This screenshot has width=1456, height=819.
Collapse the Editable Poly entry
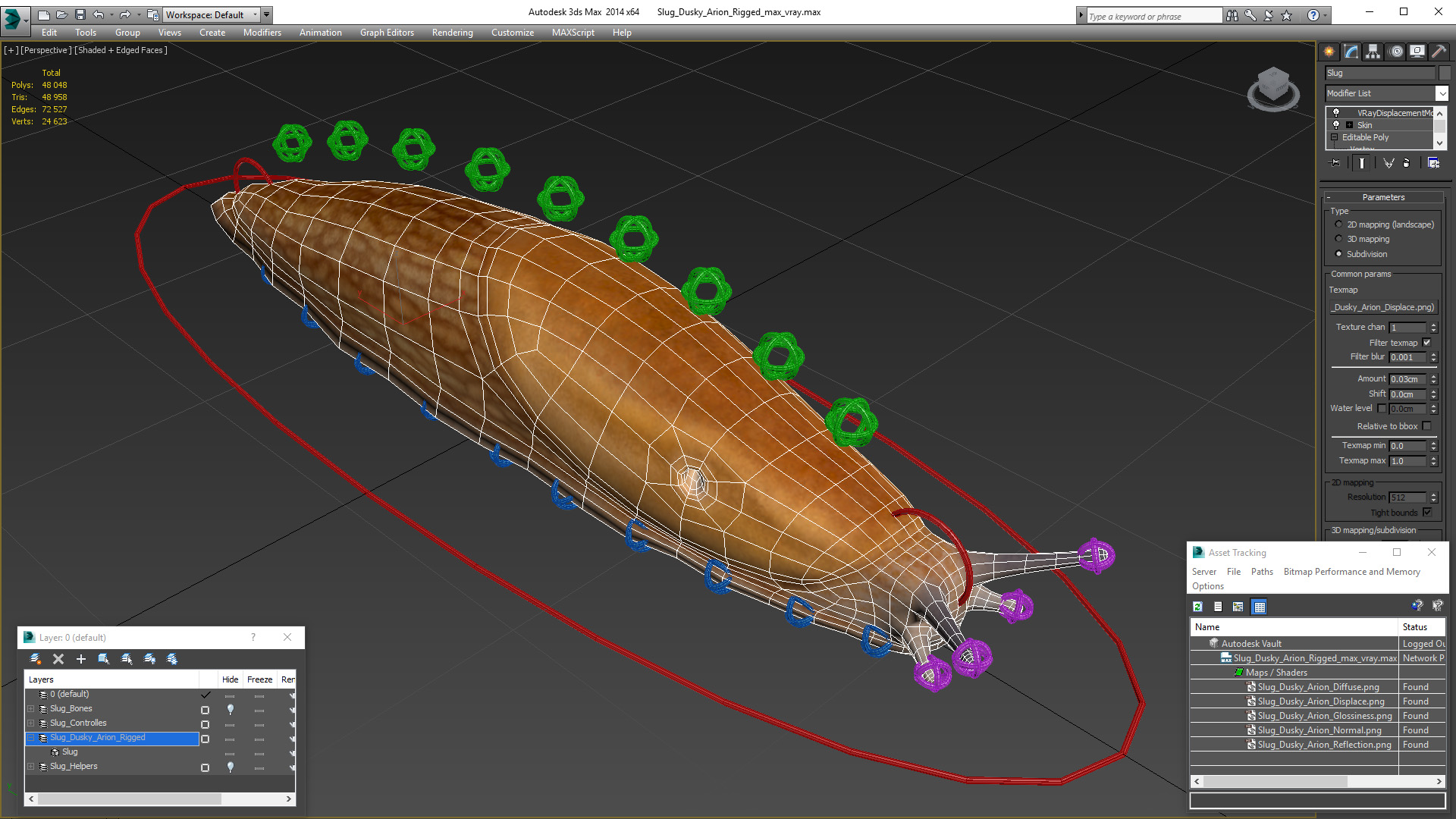tap(1335, 137)
